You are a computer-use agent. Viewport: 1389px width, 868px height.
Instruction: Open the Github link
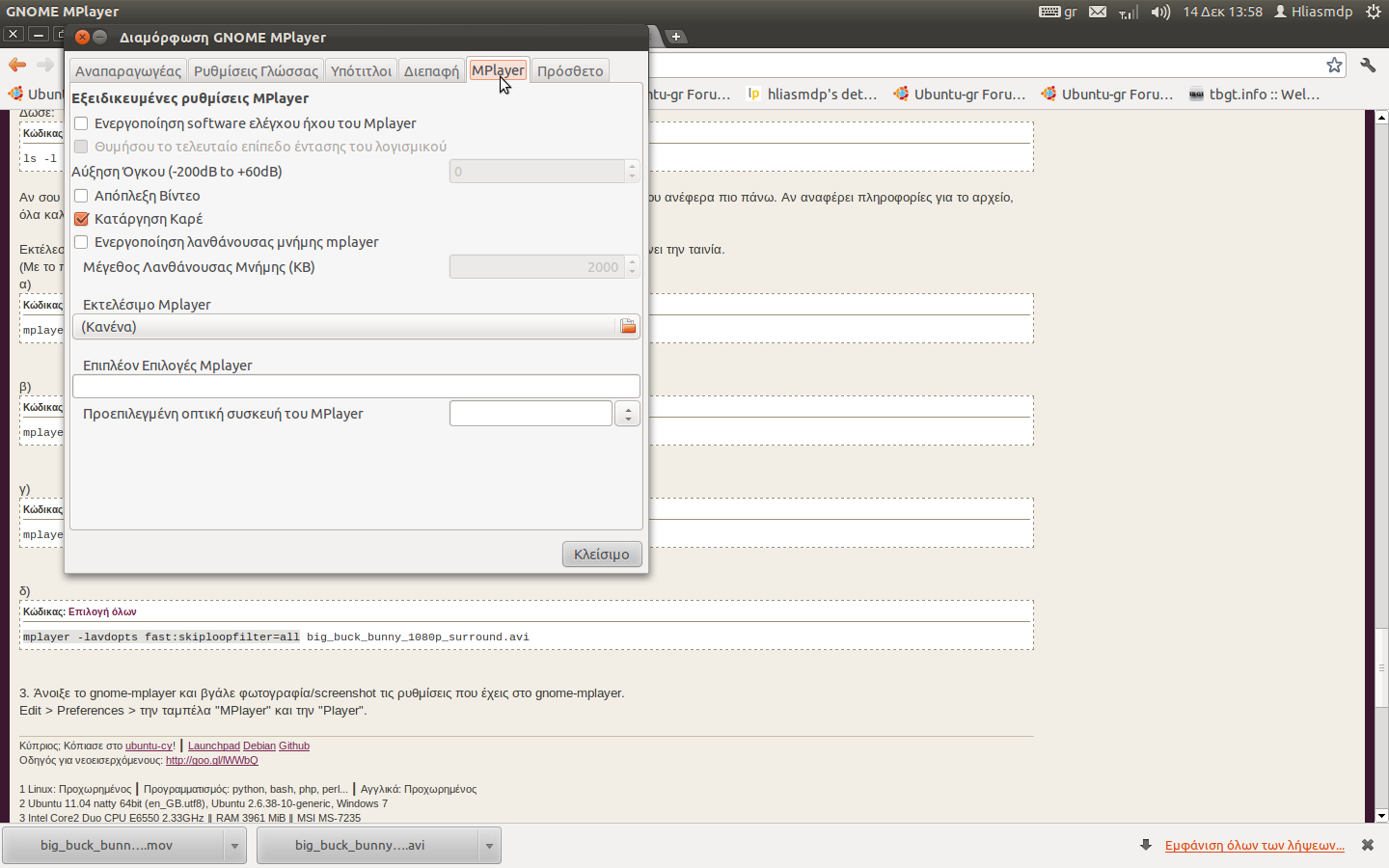click(294, 746)
